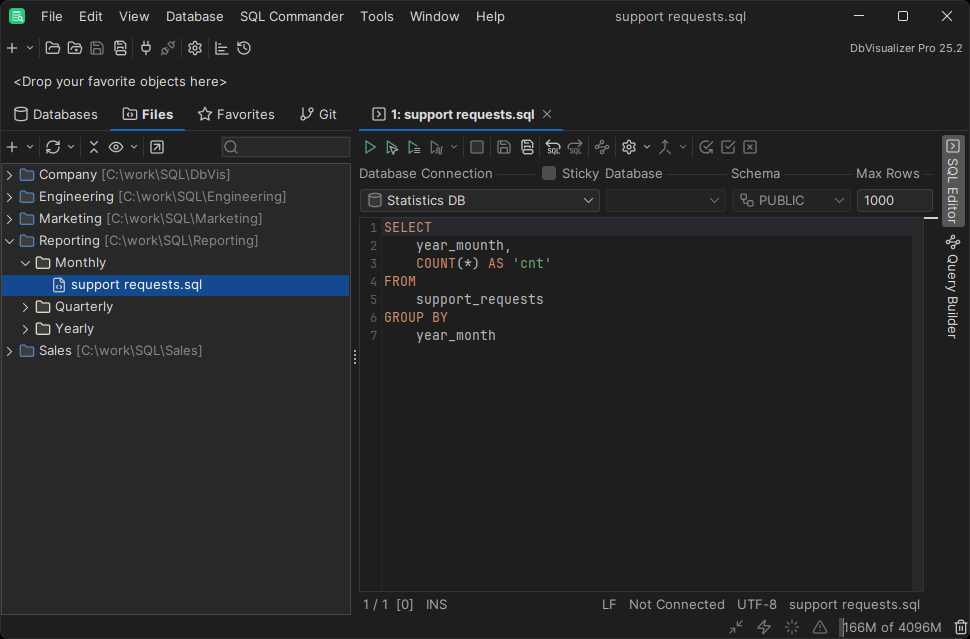This screenshot has height=639, width=970.
Task: Click the Rollback X-box icon
Action: pos(750,147)
